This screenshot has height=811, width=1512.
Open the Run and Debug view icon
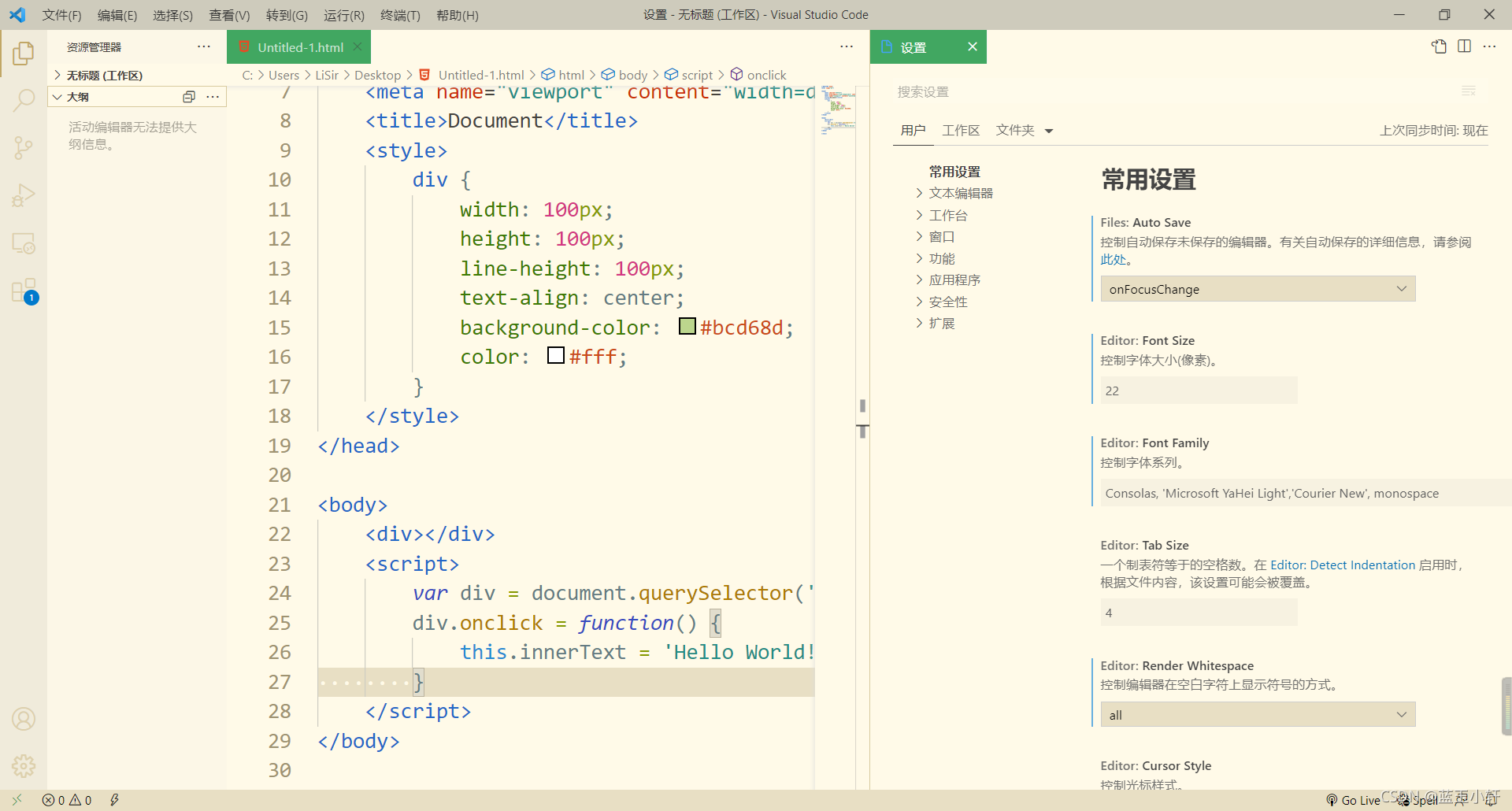coord(24,195)
